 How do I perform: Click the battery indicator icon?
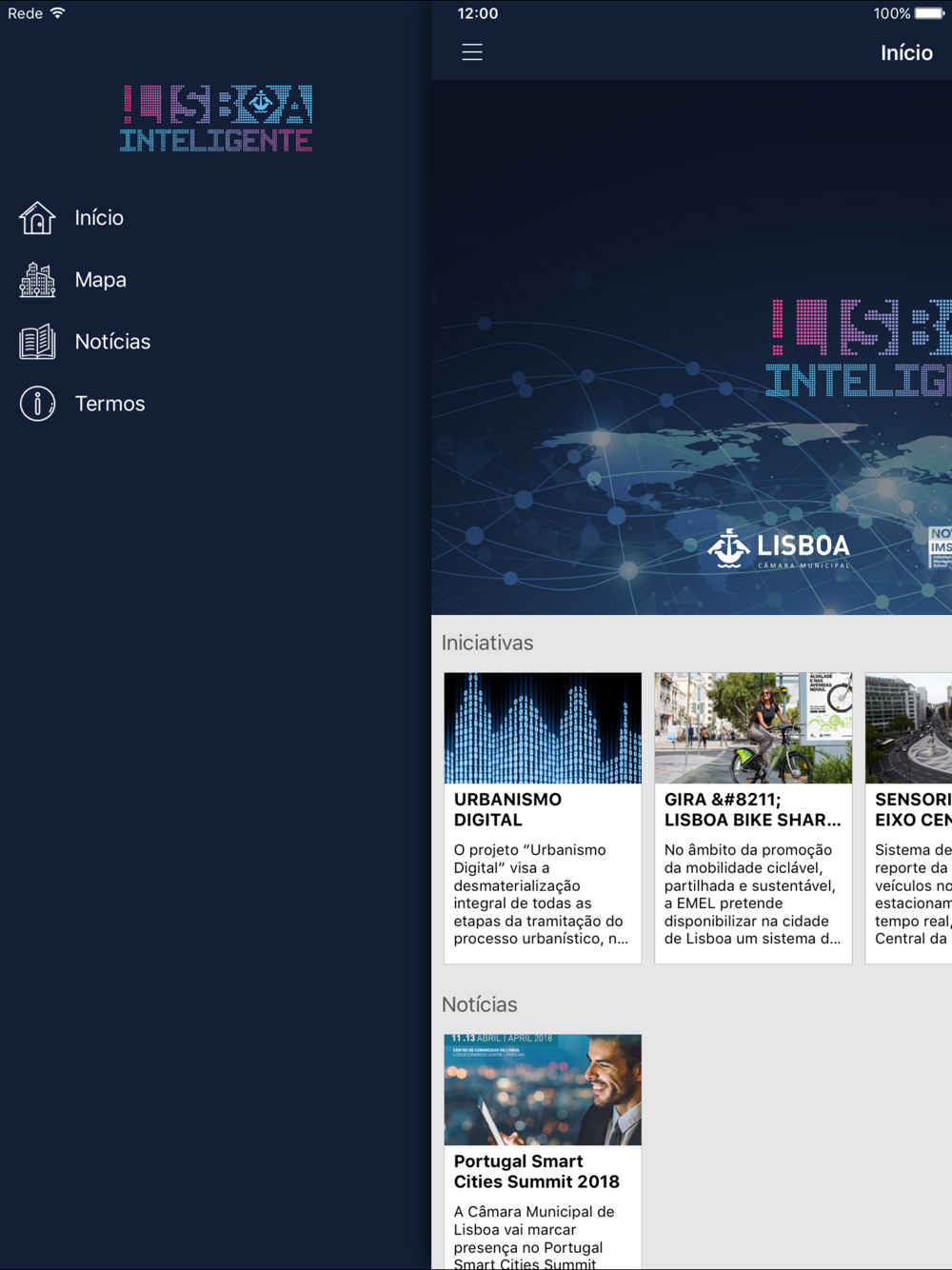coord(930,13)
